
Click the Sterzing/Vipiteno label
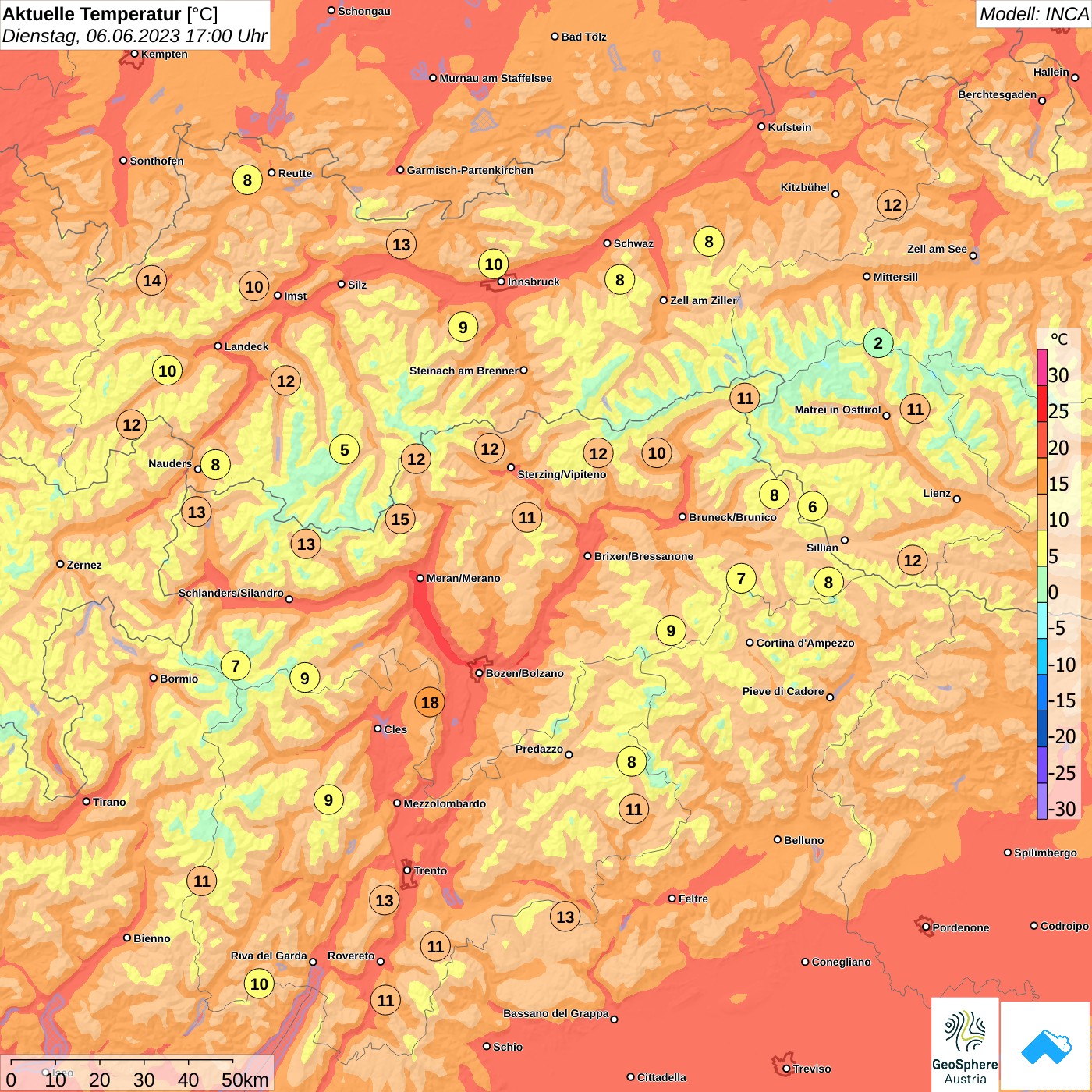pos(562,474)
